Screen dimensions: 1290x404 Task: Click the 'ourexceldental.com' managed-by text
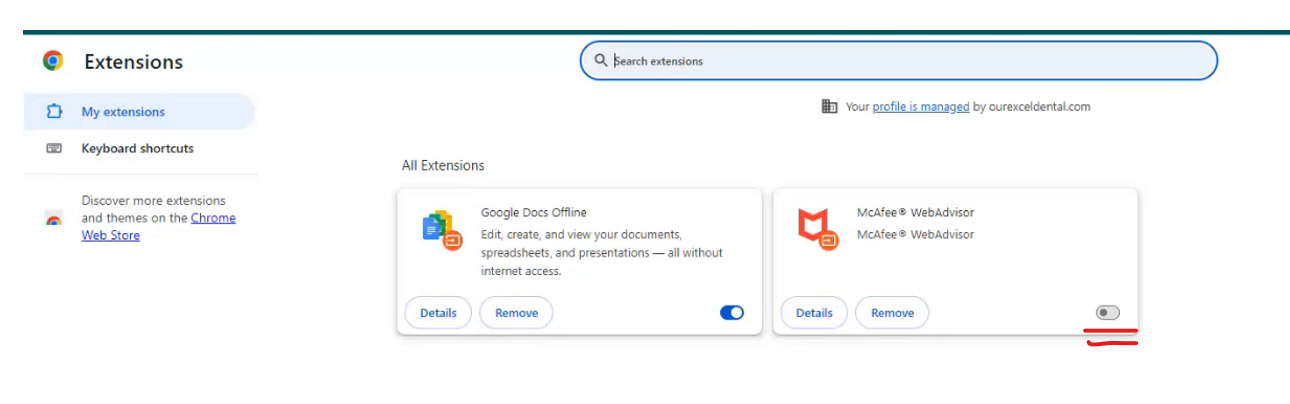coord(1040,106)
